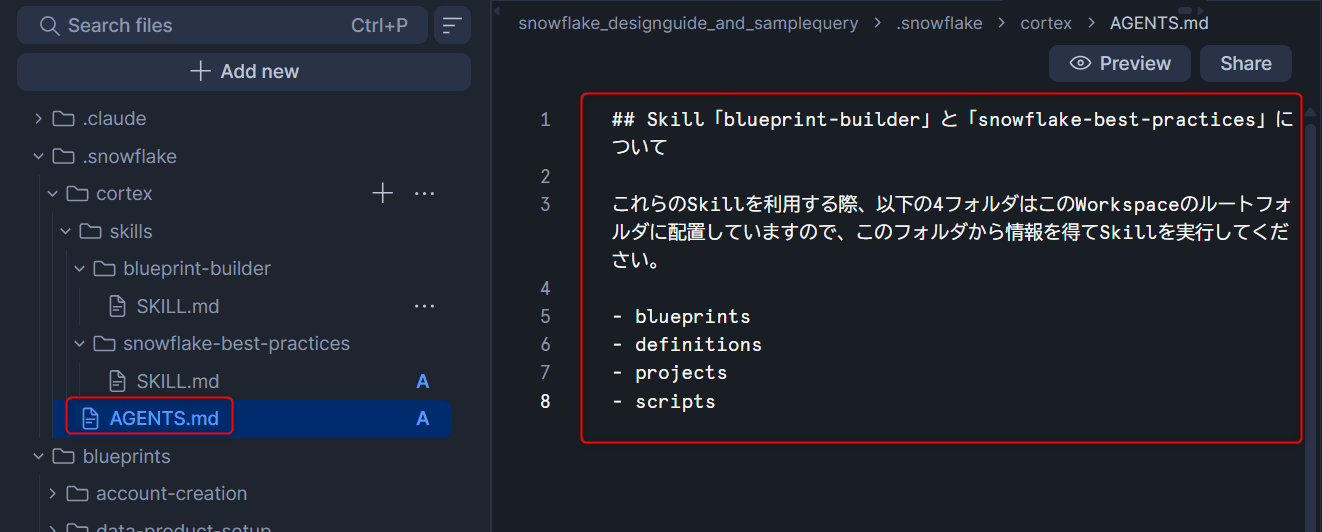Collapse the blueprint-builder folder
This screenshot has width=1322, height=532.
pyautogui.click(x=79, y=268)
